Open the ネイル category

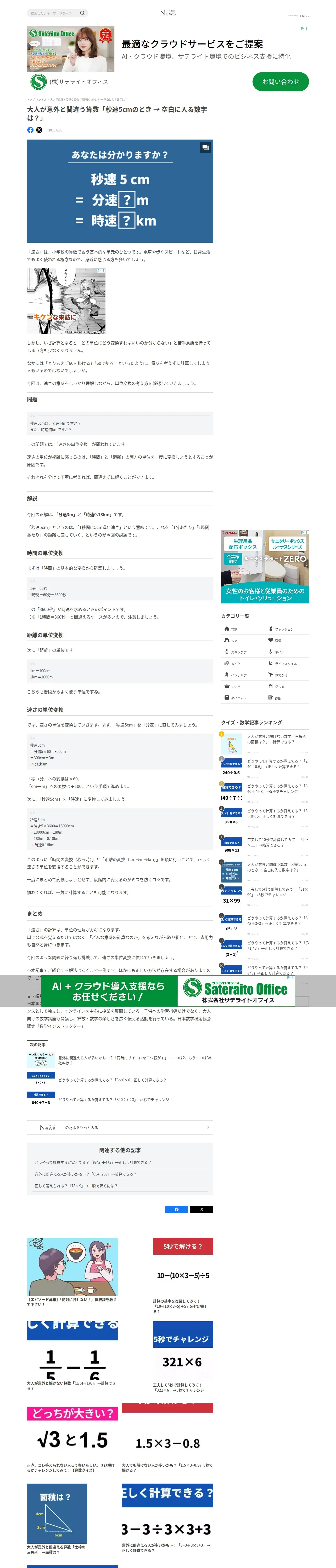tap(287, 652)
